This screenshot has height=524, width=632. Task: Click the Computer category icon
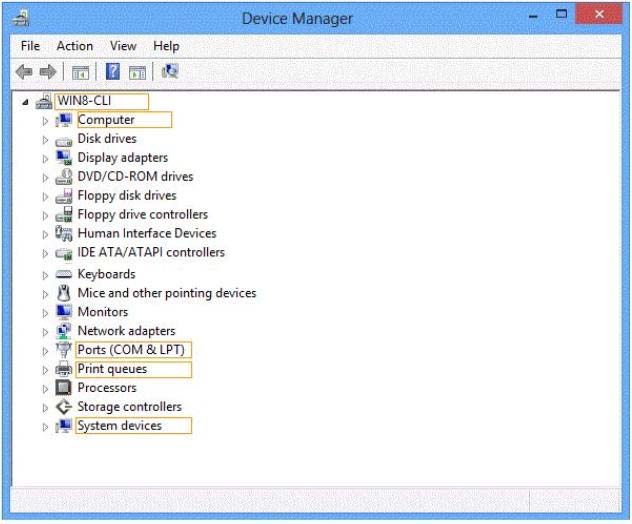coord(64,120)
